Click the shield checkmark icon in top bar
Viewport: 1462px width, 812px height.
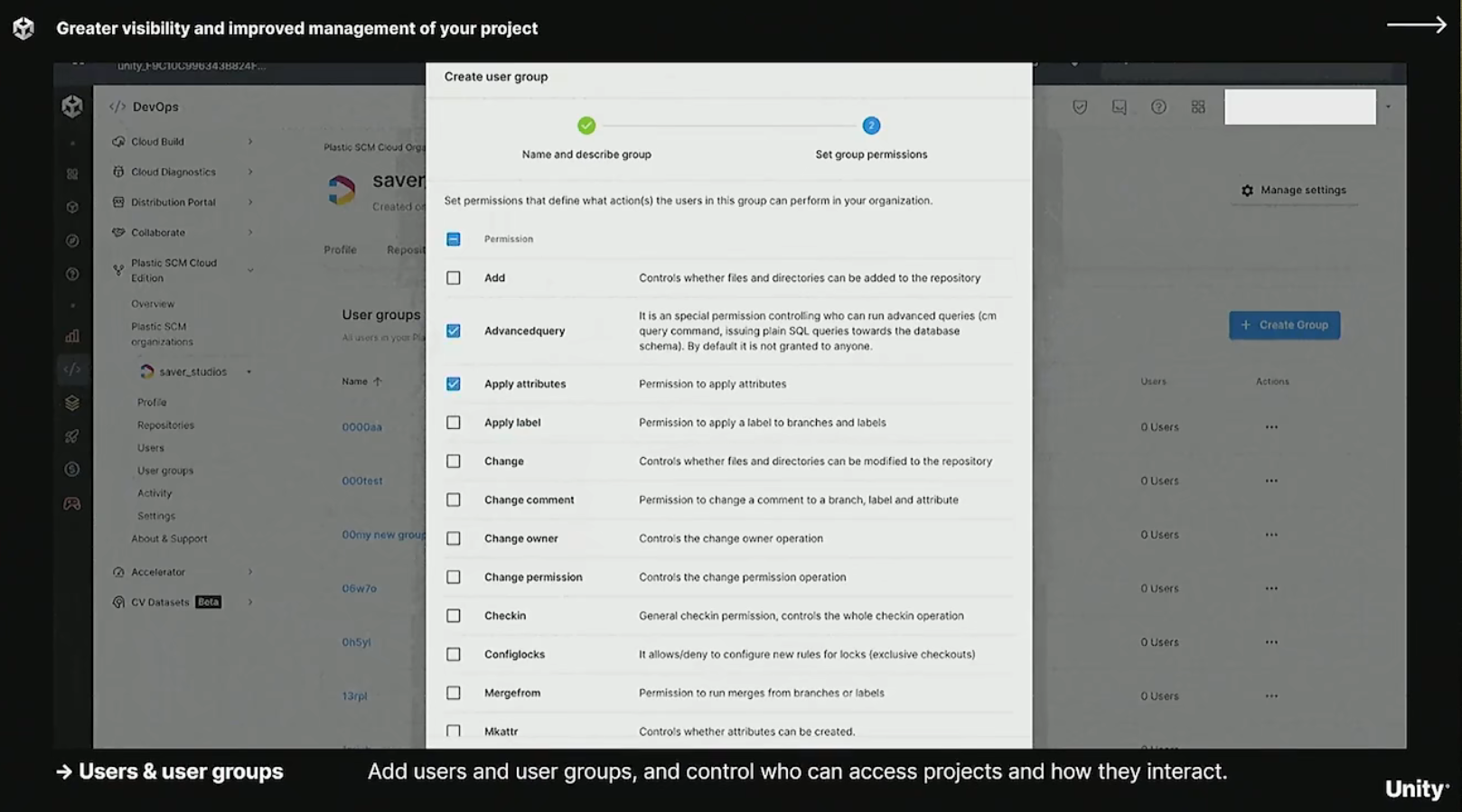tap(1080, 107)
